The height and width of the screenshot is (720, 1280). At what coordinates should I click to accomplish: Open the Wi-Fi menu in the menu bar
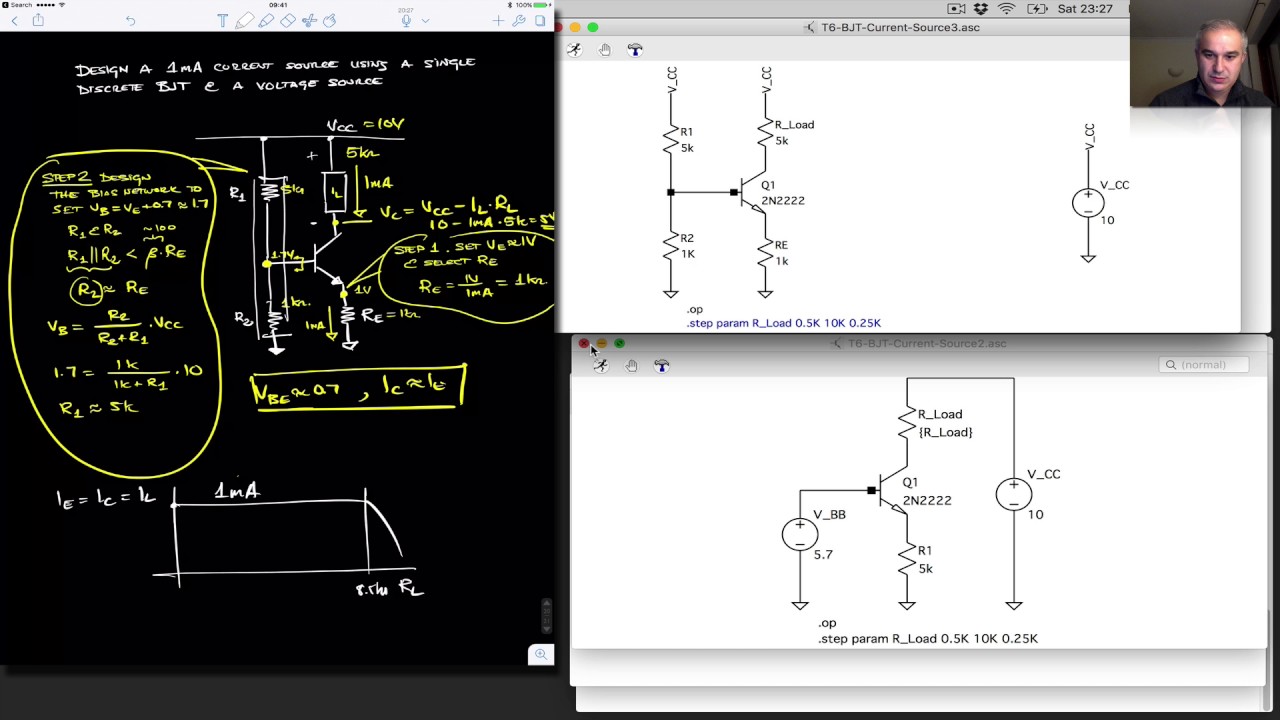1006,9
